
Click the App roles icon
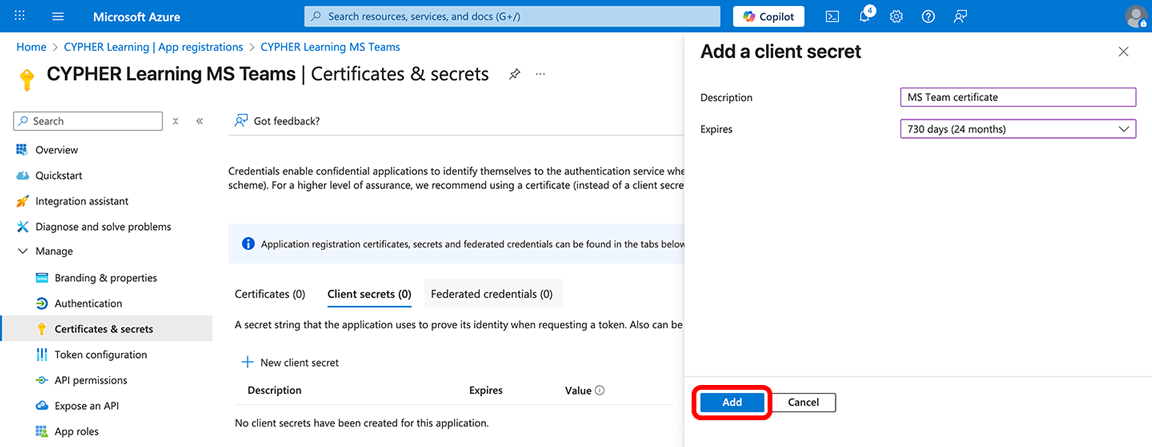point(41,432)
